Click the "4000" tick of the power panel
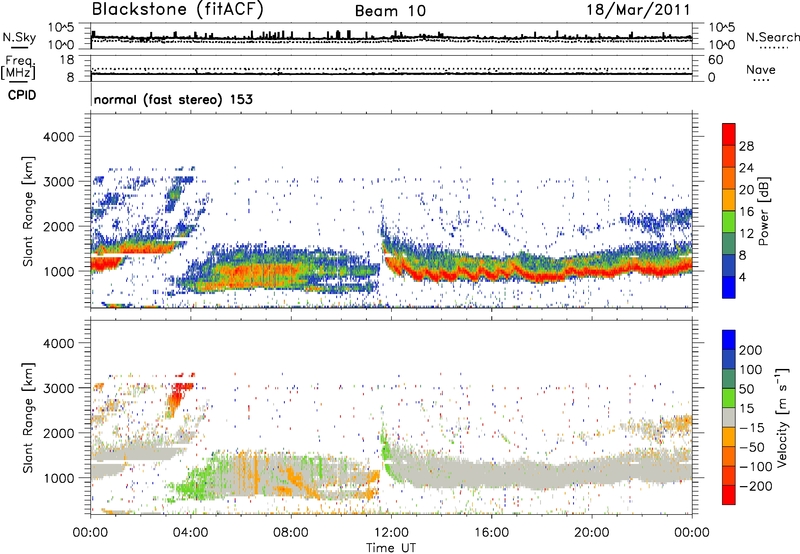 click(x=58, y=137)
